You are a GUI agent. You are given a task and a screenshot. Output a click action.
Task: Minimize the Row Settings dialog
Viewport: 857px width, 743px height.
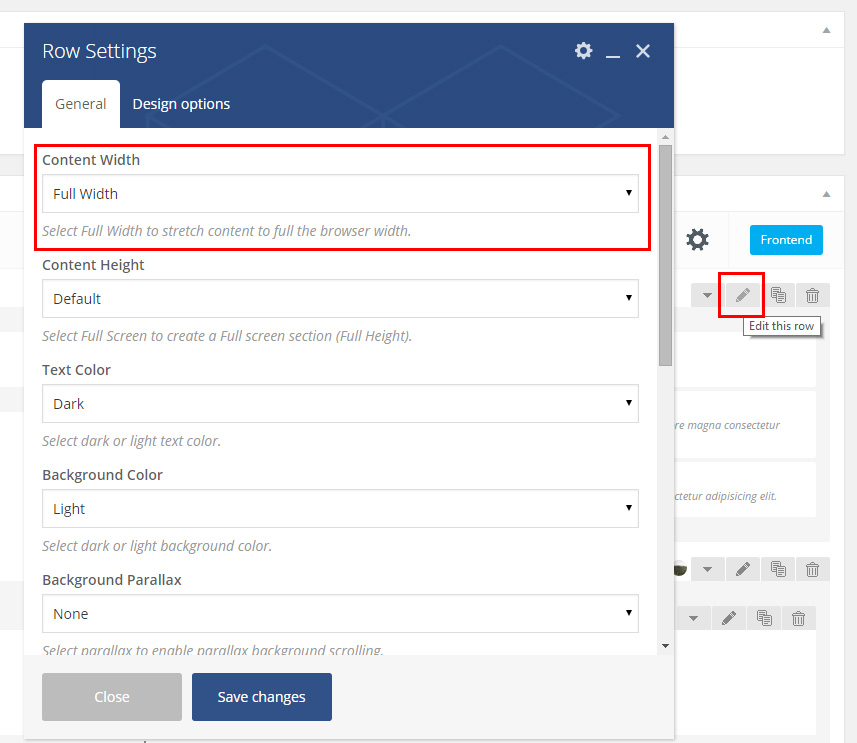[x=613, y=52]
